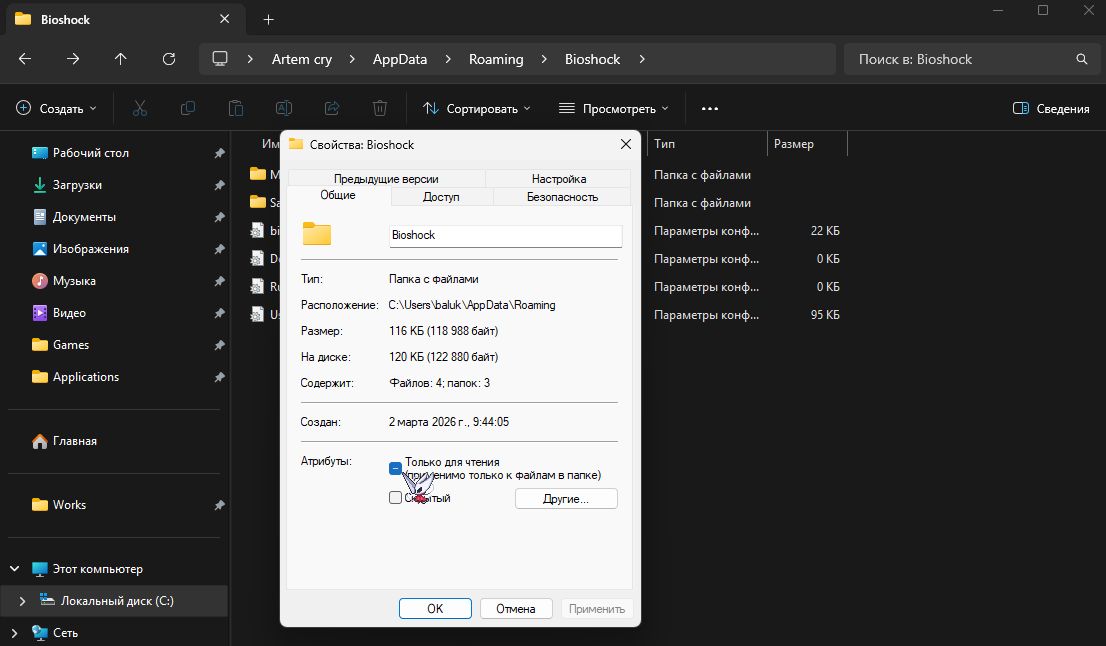Go up one folder level
The height and width of the screenshot is (646, 1106).
click(121, 59)
